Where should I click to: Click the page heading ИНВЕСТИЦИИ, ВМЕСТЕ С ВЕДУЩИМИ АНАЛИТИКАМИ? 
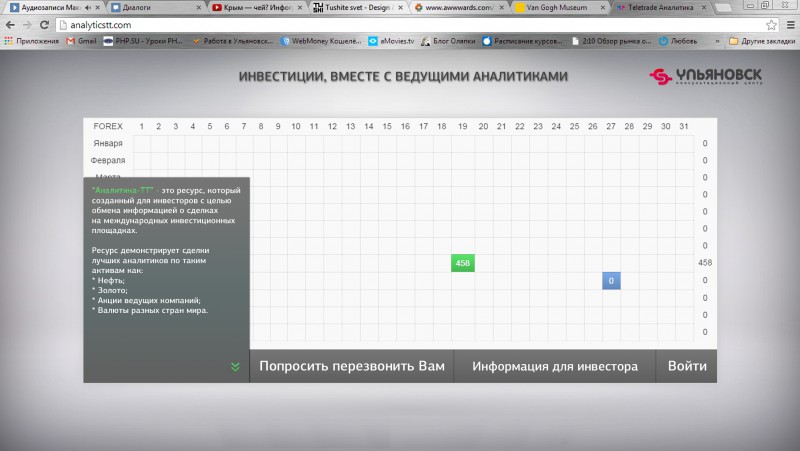tap(403, 77)
